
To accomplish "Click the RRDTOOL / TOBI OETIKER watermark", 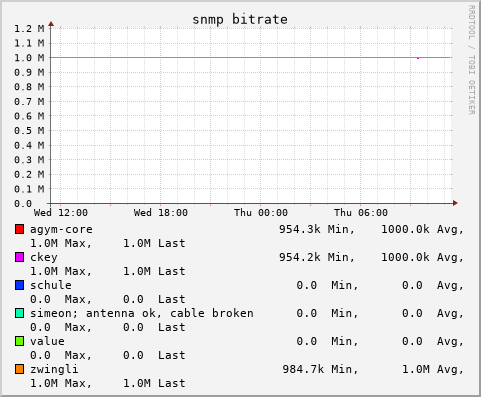I will pos(472,60).
